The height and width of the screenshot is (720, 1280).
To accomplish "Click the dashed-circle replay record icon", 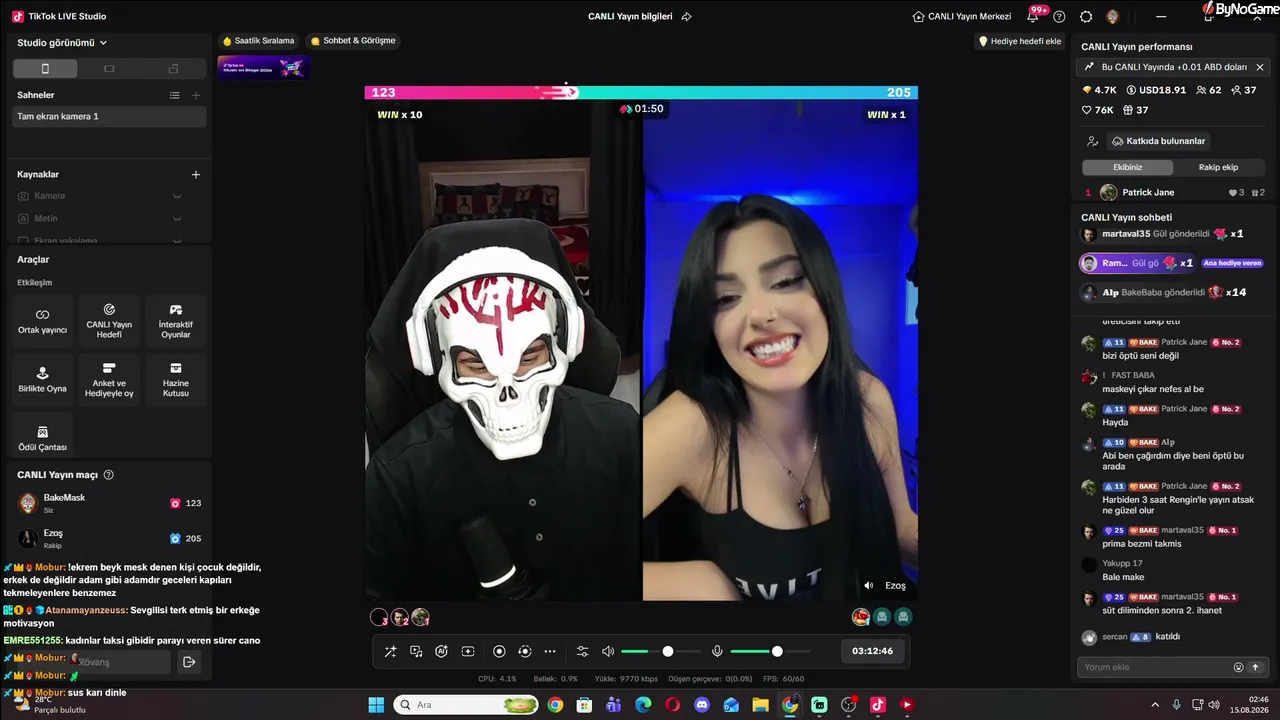I will coord(525,652).
